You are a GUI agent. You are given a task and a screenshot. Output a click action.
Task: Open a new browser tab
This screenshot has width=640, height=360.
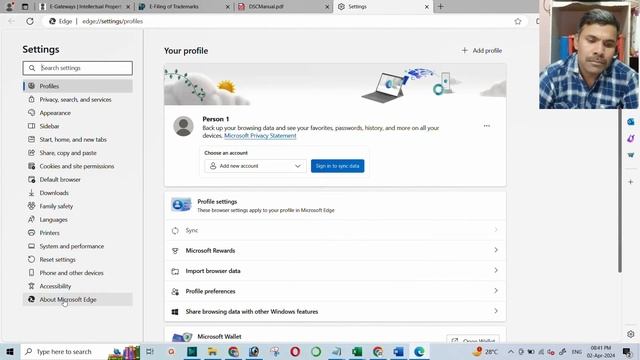tap(440, 7)
